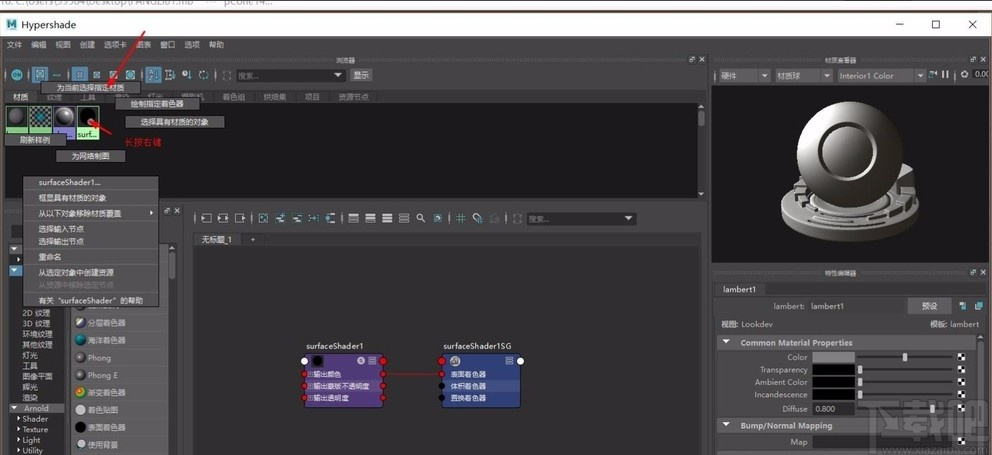Click checker map button next to Transparency

point(962,370)
